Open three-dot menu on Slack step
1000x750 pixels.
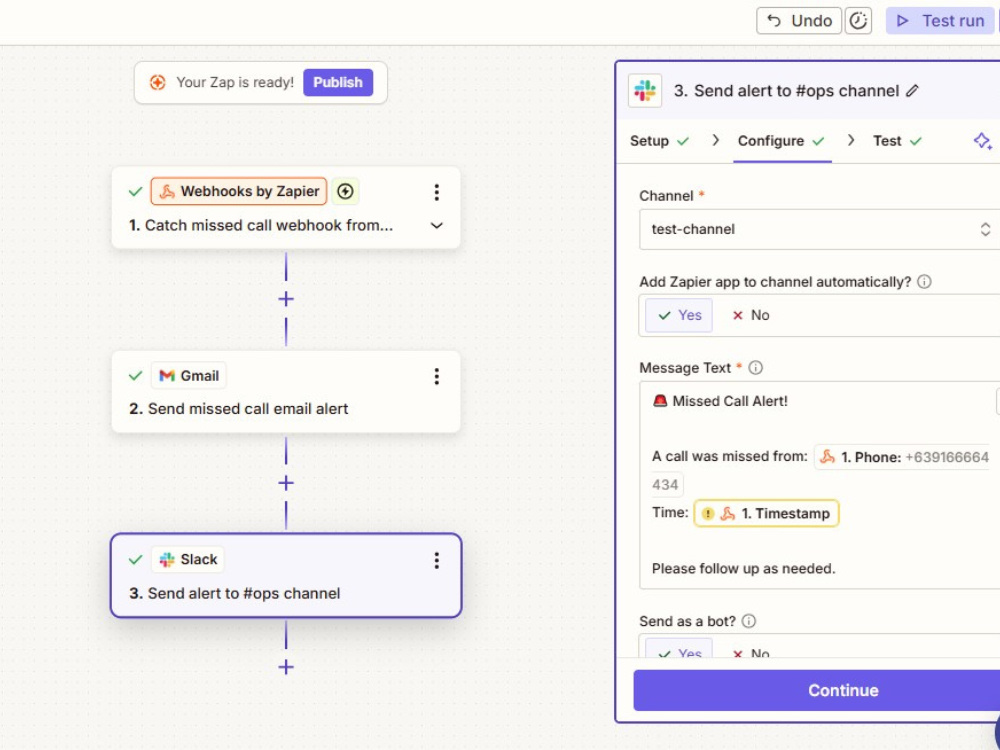(x=437, y=561)
